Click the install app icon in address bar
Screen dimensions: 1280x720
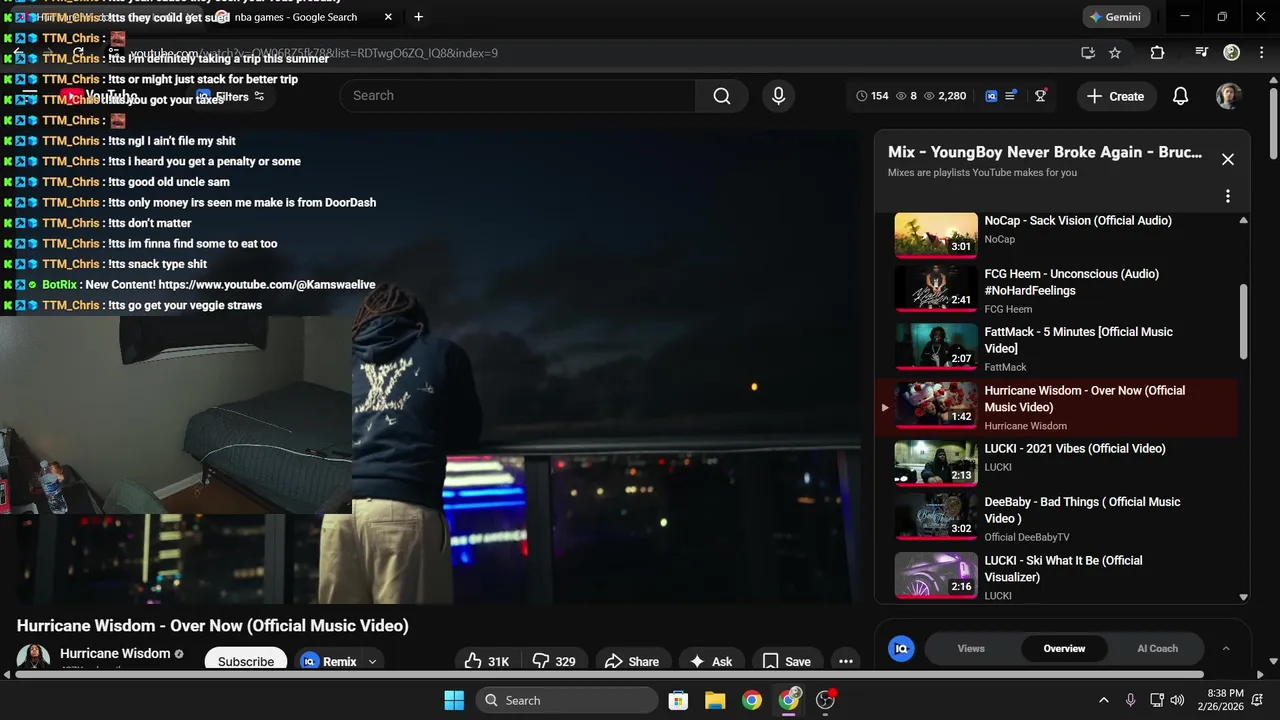click(x=1088, y=53)
